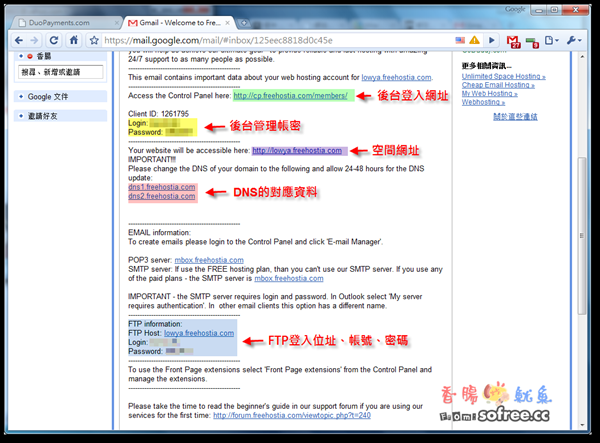
Task: Click the dns1.freehostia.com link
Action: pyautogui.click(x=162, y=187)
